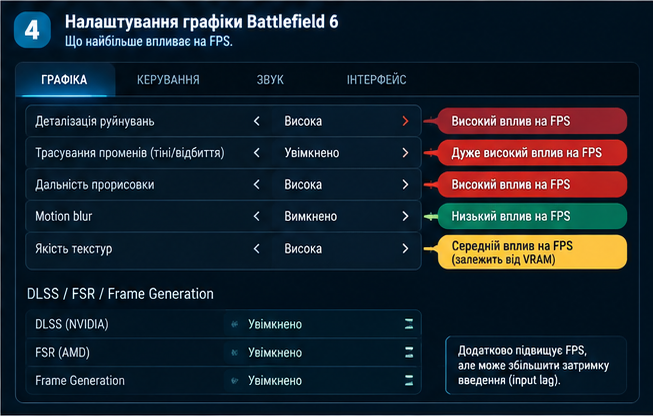Screen dimensions: 653x416
Task: Click the Налаштування графіки Battlefield 6 title
Action: coord(202,22)
